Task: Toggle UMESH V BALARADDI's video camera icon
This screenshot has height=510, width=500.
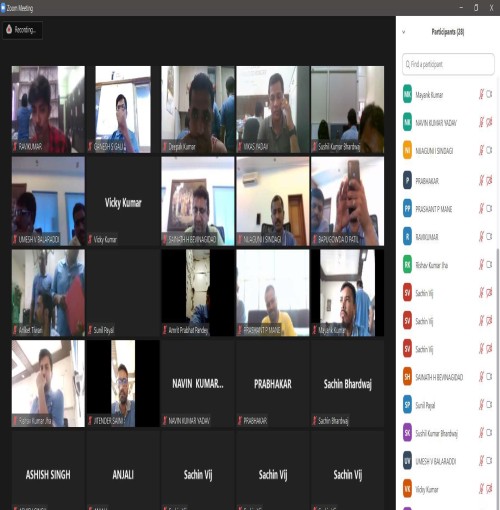Action: point(489,461)
